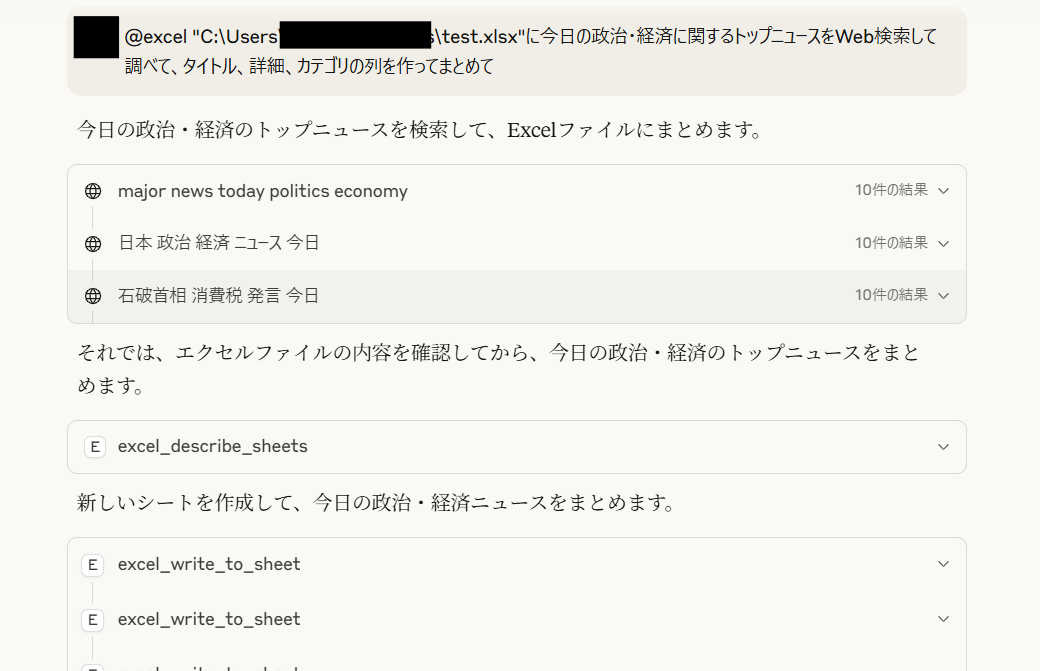Click the E icon next to excel_describe_sheets

tap(94, 447)
